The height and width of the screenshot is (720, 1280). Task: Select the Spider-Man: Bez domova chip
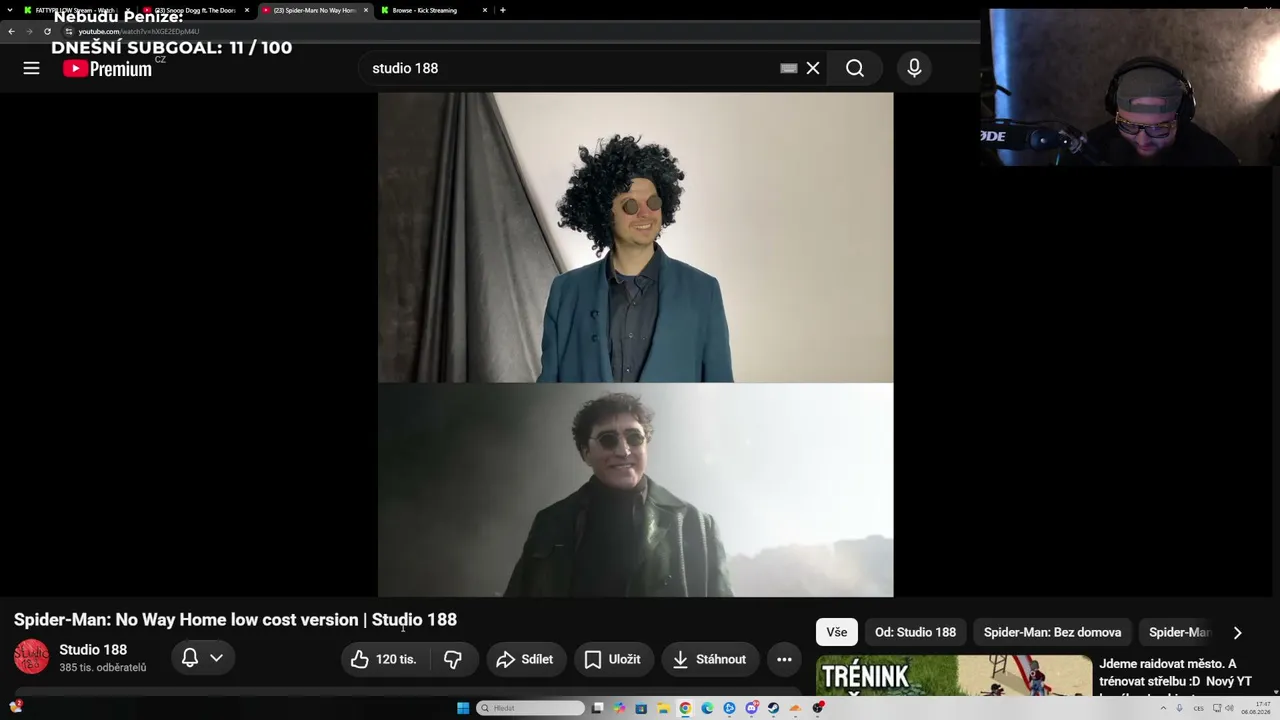click(1052, 632)
